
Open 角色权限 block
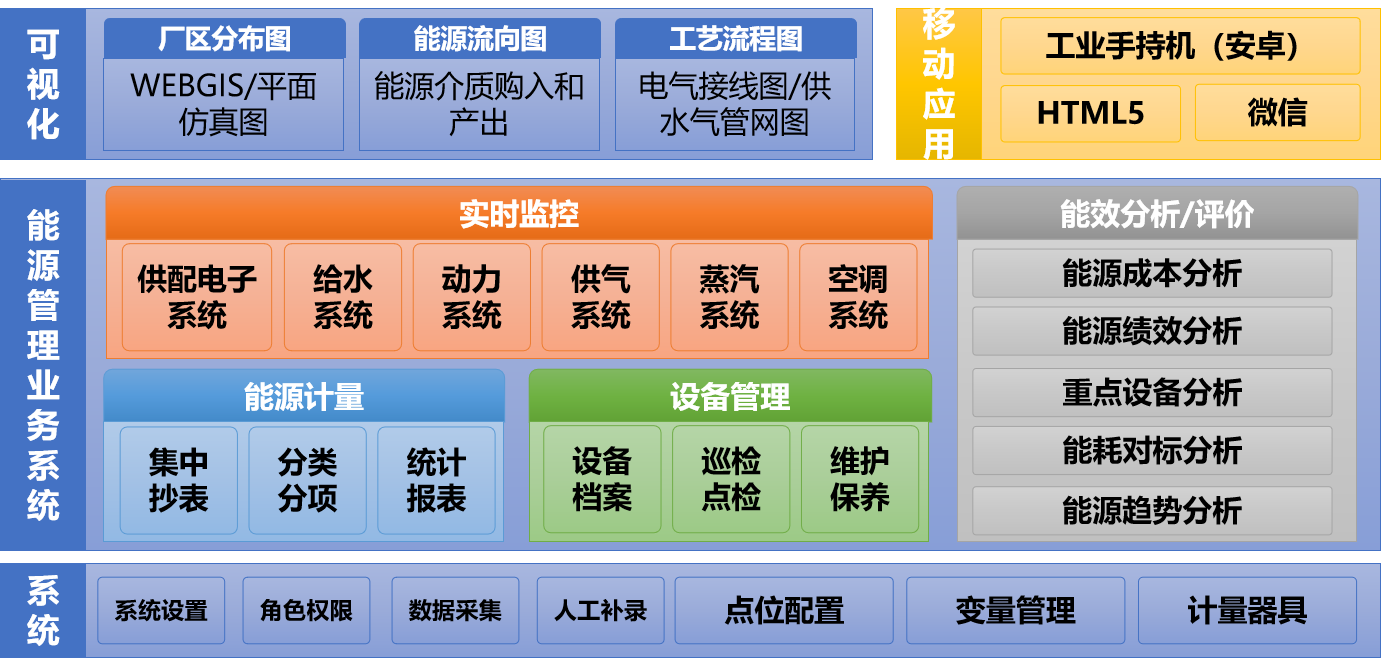pyautogui.click(x=307, y=610)
